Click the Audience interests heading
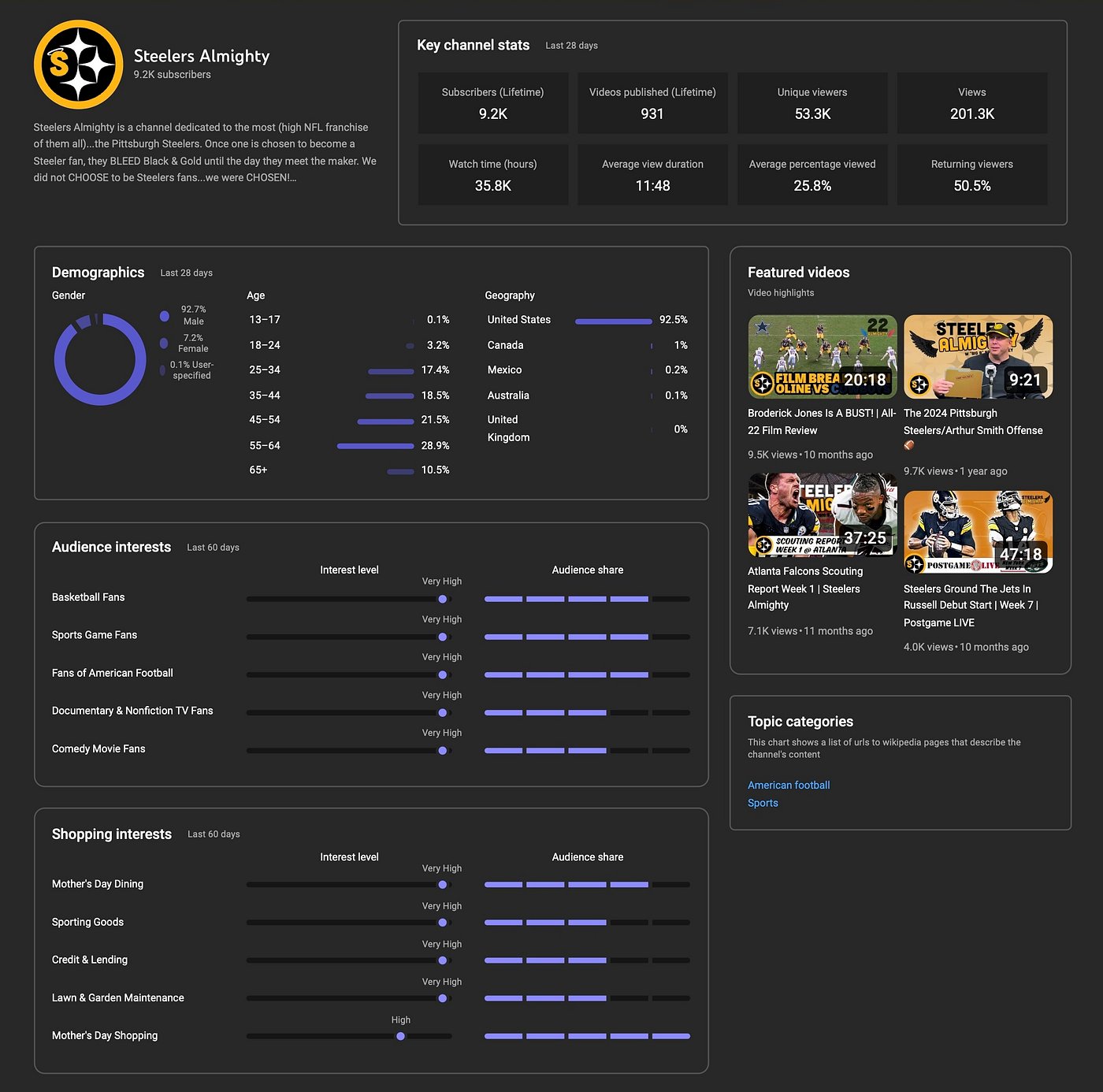The image size is (1103, 1092). pyautogui.click(x=111, y=547)
